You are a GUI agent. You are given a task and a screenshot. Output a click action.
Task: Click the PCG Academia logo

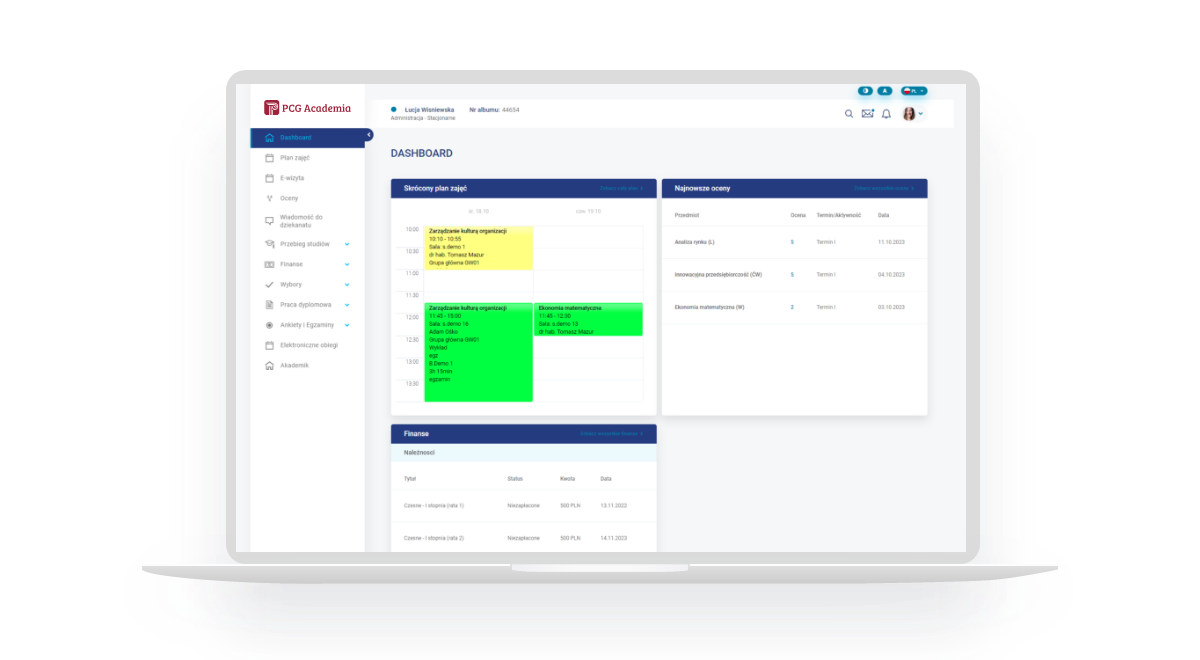point(308,108)
